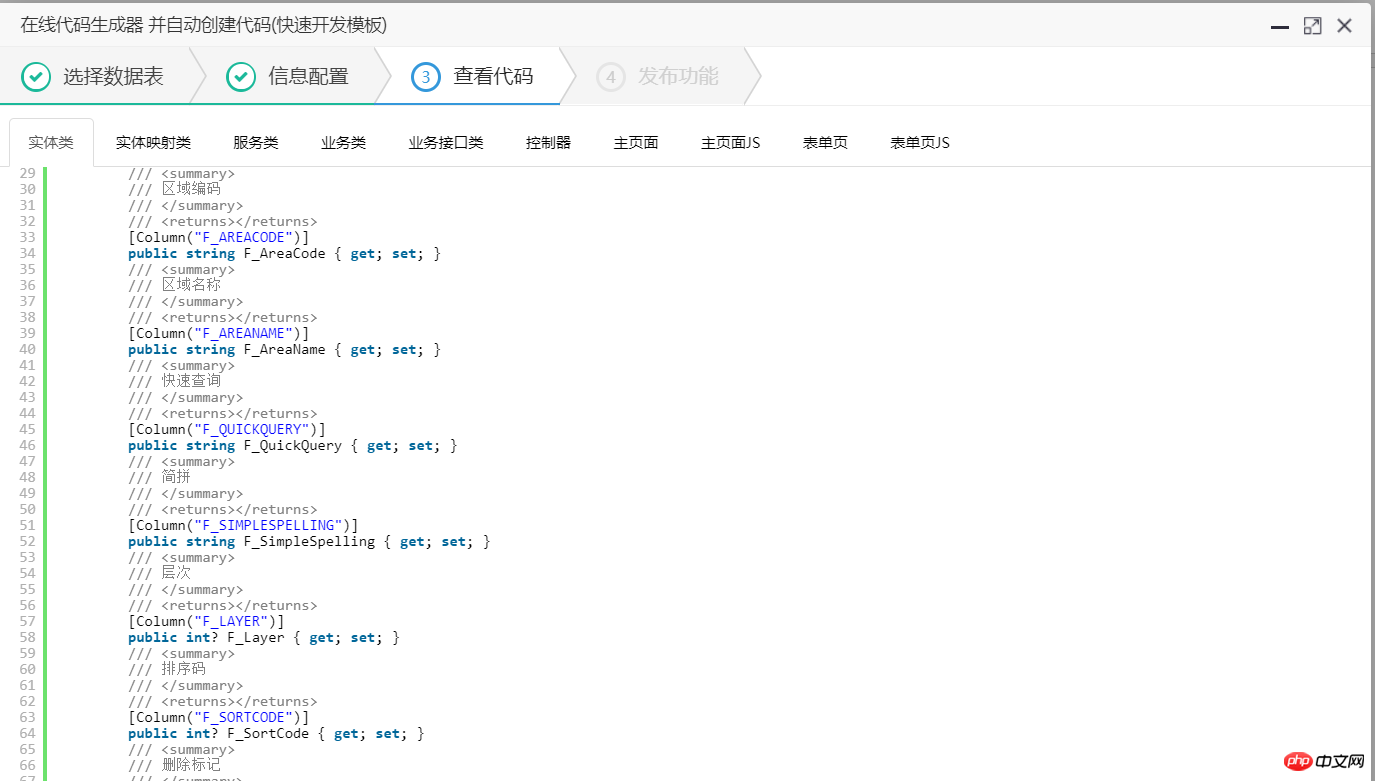Click the green checkmark icon on 信息配置 step
Screen dimensions: 1375x781
pos(240,76)
